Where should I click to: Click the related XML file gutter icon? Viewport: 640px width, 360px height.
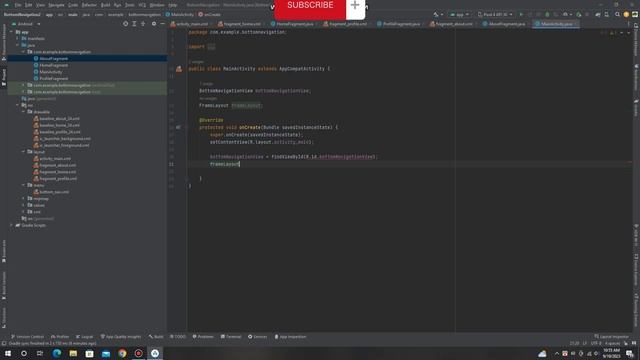(179, 69)
